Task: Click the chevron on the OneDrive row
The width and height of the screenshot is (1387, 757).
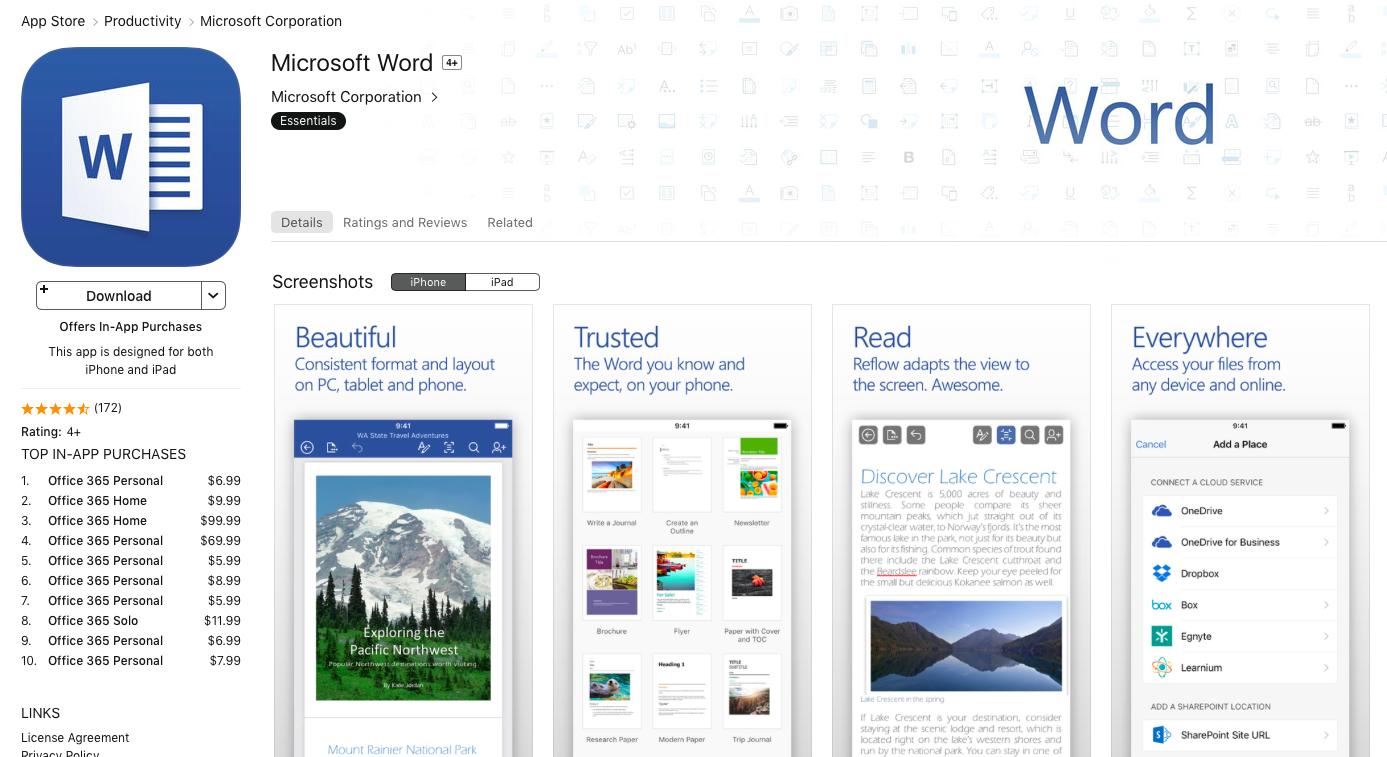Action: click(1326, 511)
